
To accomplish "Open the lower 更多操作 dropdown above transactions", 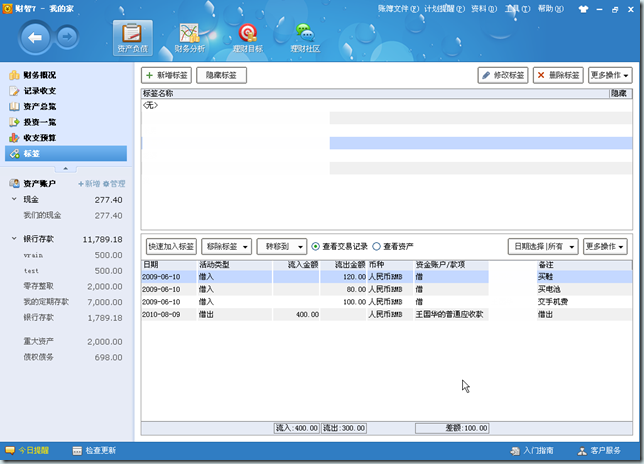I will [x=605, y=246].
